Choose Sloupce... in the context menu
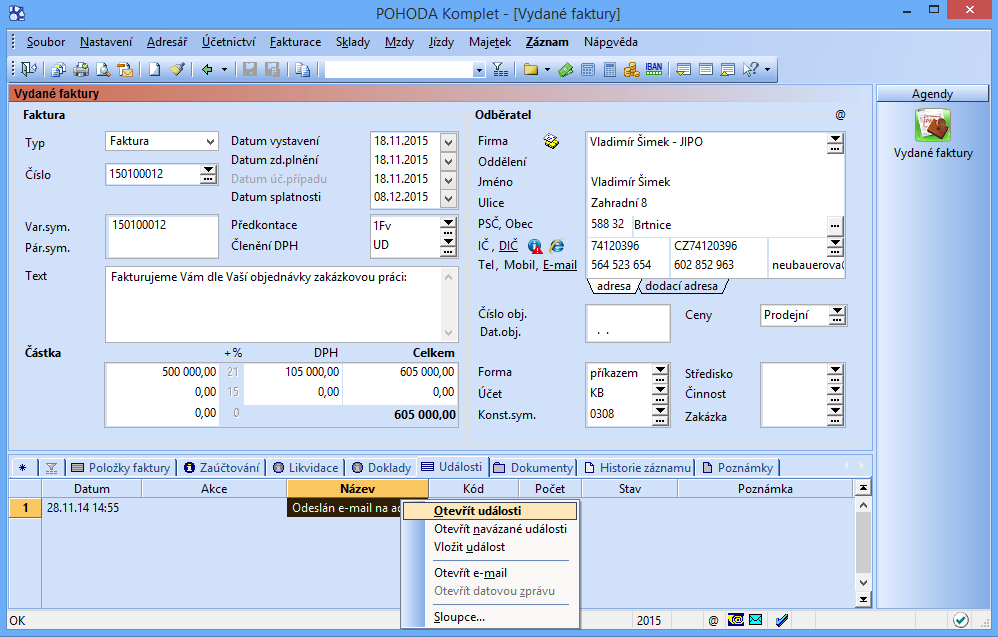This screenshot has width=998, height=637. point(490,617)
